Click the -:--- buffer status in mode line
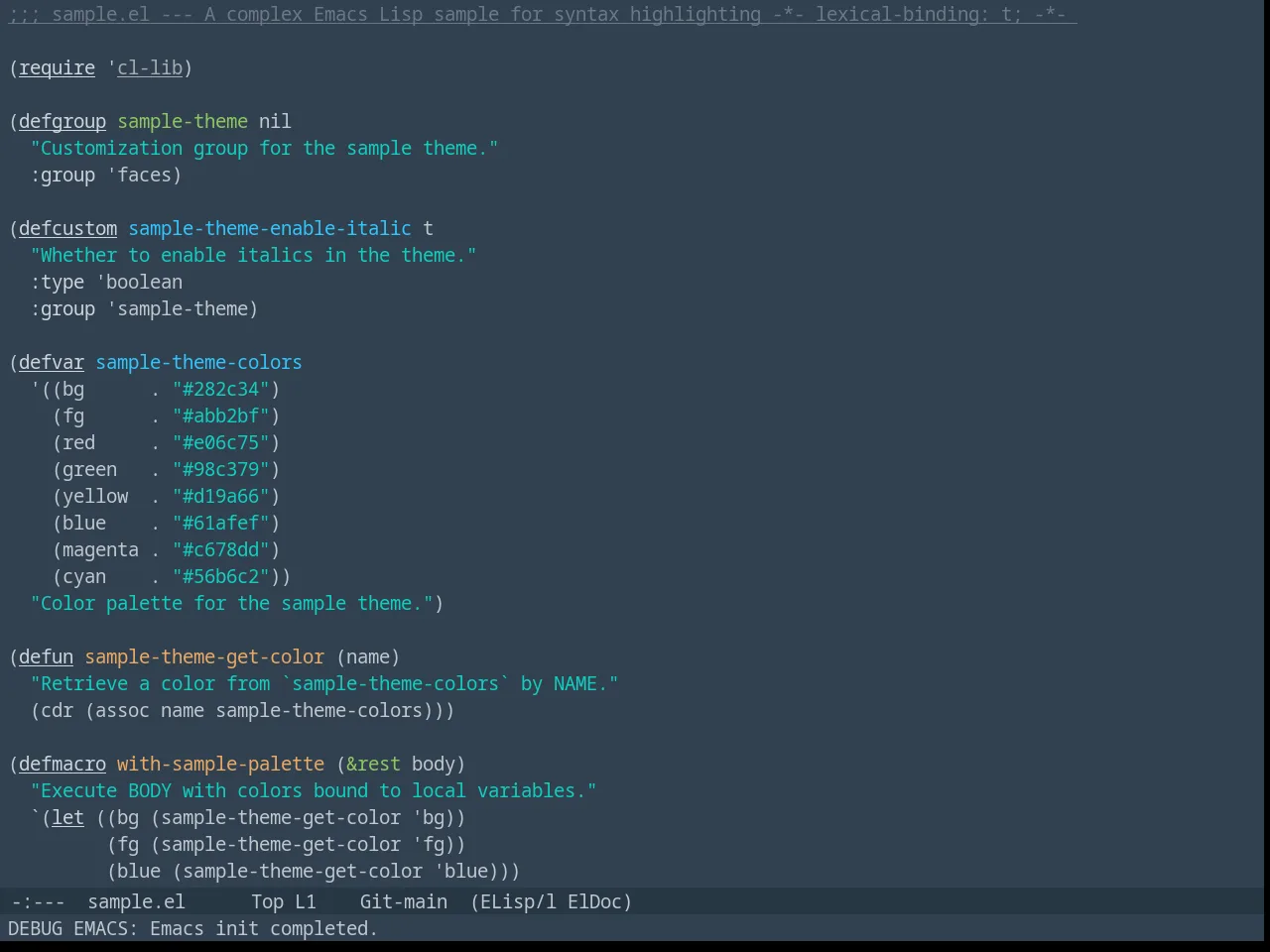1270x952 pixels. [38, 901]
